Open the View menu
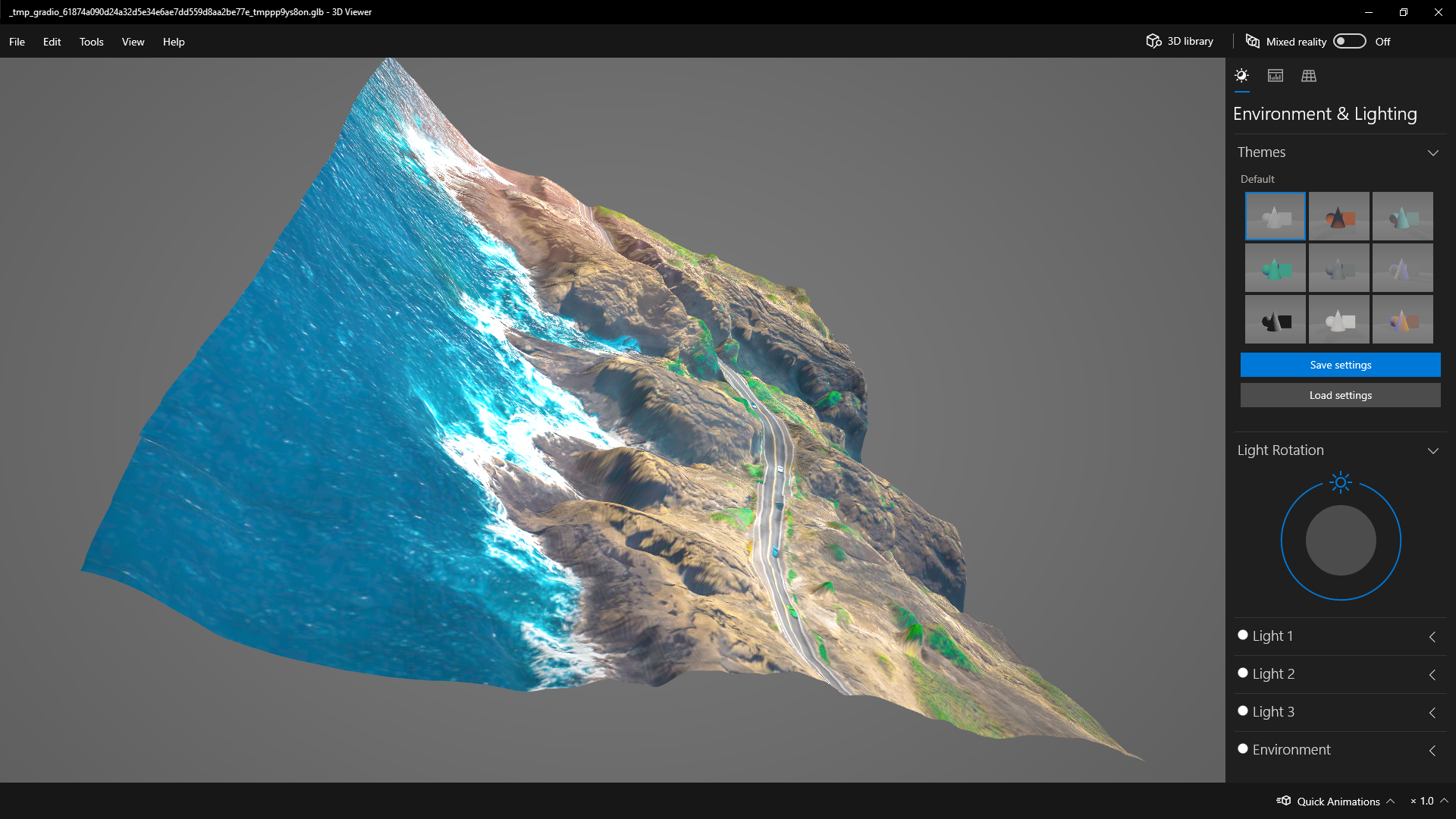Image resolution: width=1456 pixels, height=819 pixels. (x=133, y=42)
